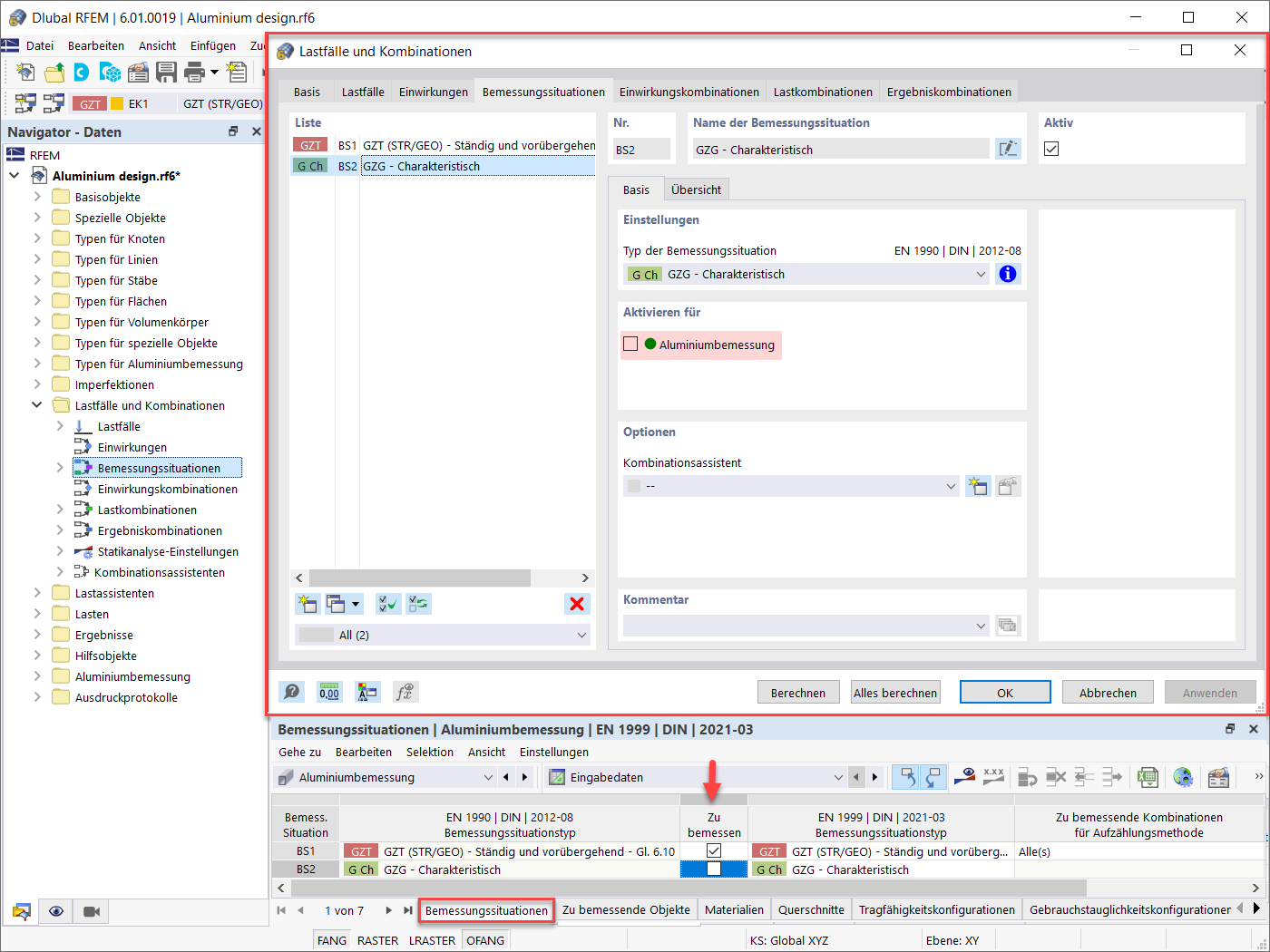The height and width of the screenshot is (952, 1270).
Task: Open the Typ der Bemessungssituation dropdown
Action: 806,274
